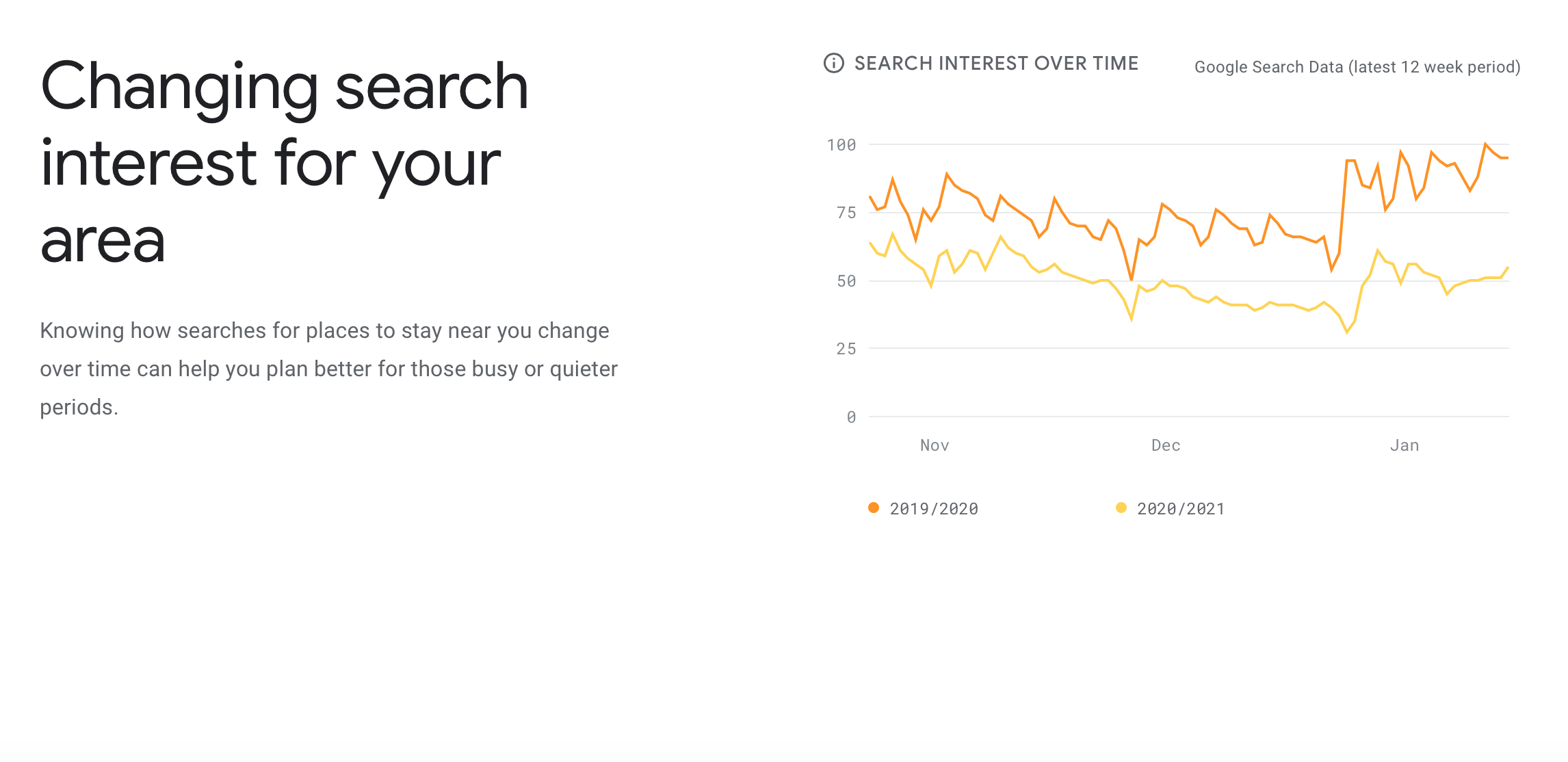
Task: Click the paragraph about places to stay
Action: [x=328, y=369]
